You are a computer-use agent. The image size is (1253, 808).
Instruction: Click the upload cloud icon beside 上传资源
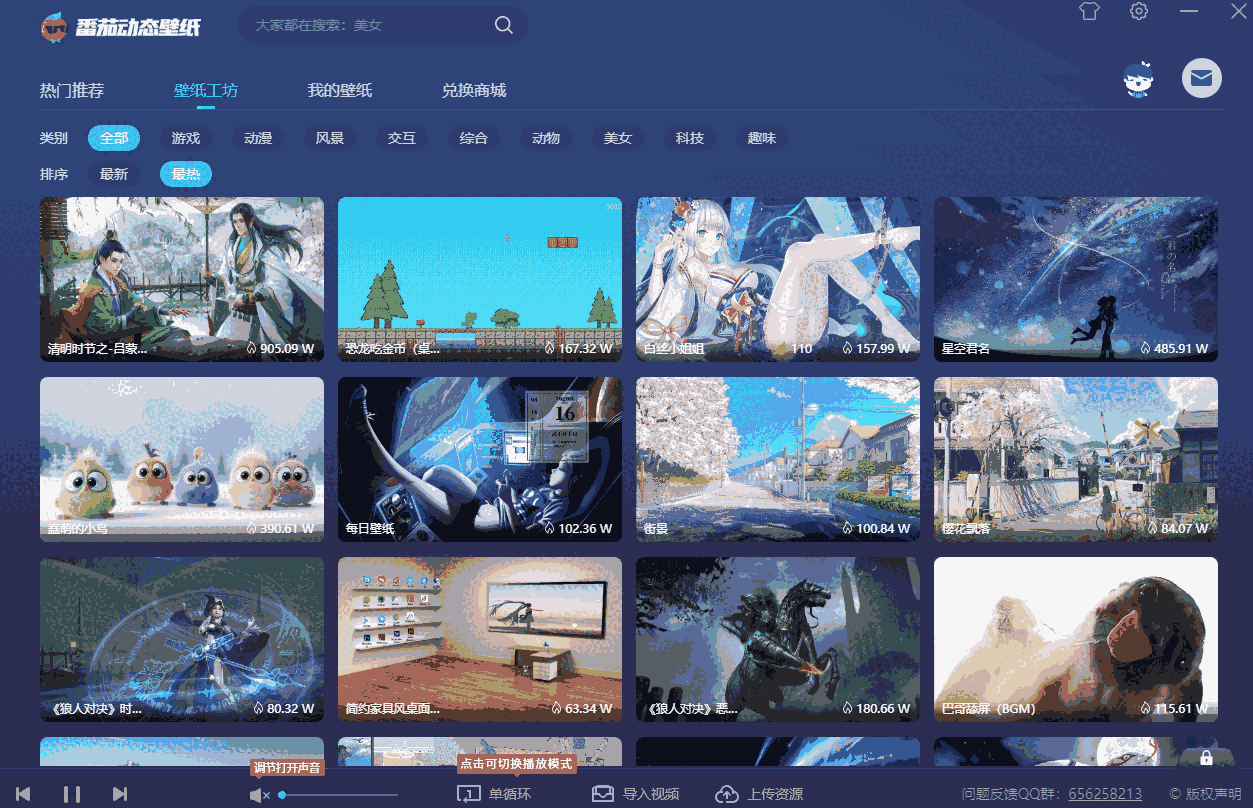(x=726, y=793)
